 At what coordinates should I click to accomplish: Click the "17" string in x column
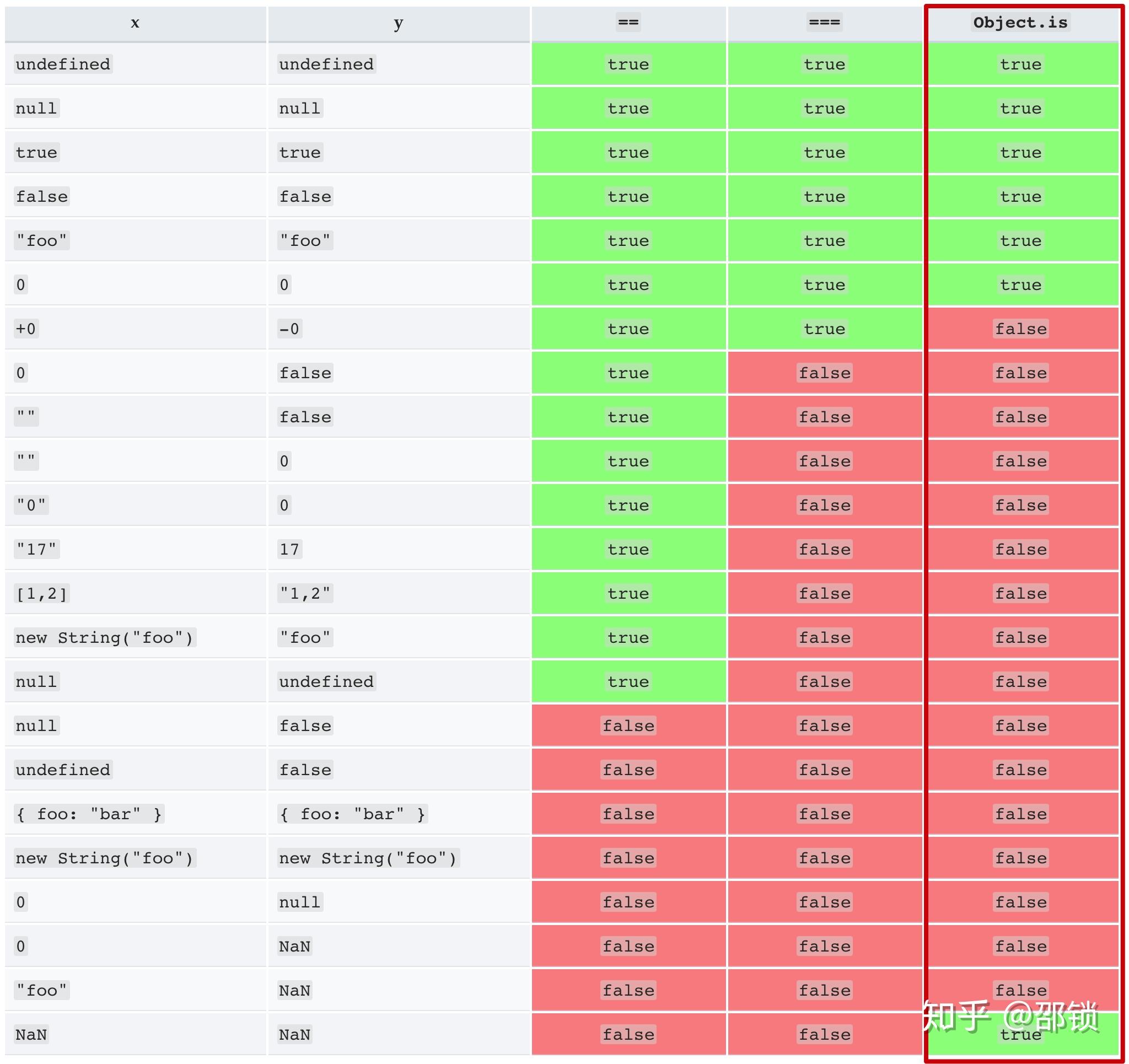pyautogui.click(x=36, y=549)
